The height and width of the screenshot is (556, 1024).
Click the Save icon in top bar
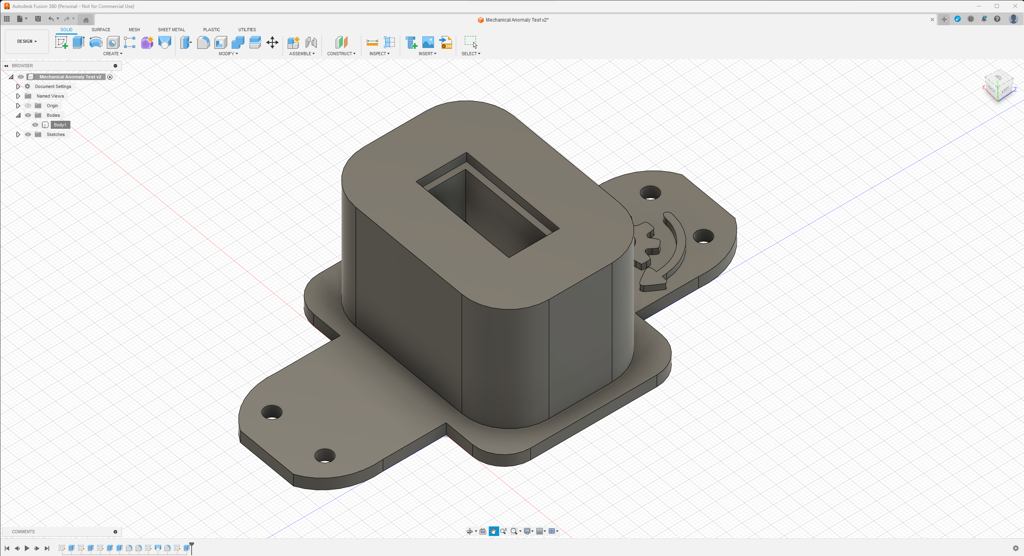[38, 19]
